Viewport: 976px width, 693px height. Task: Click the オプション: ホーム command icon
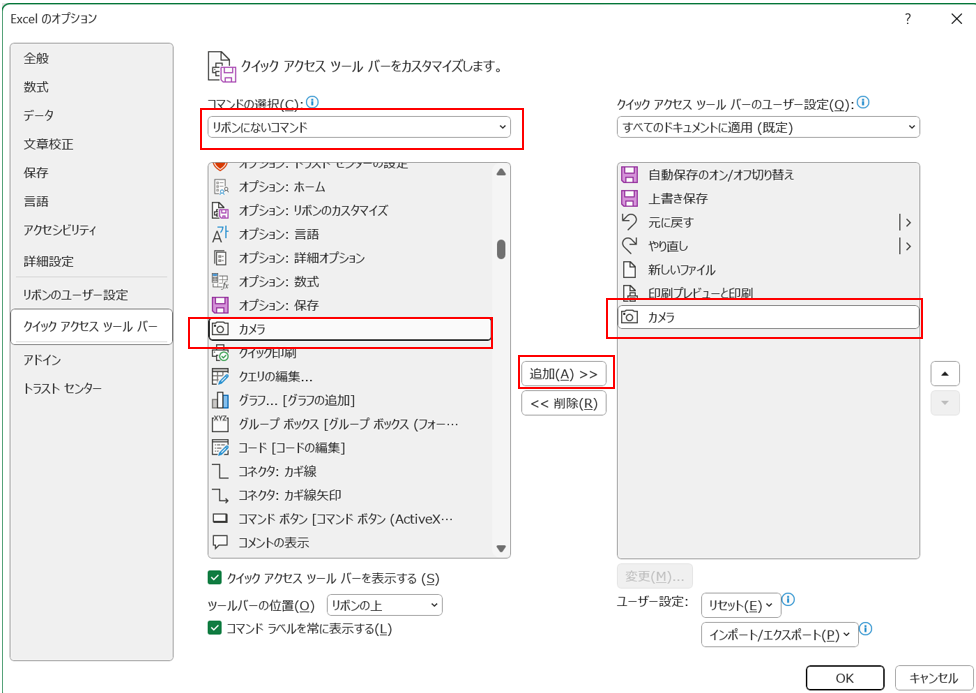pyautogui.click(x=220, y=187)
